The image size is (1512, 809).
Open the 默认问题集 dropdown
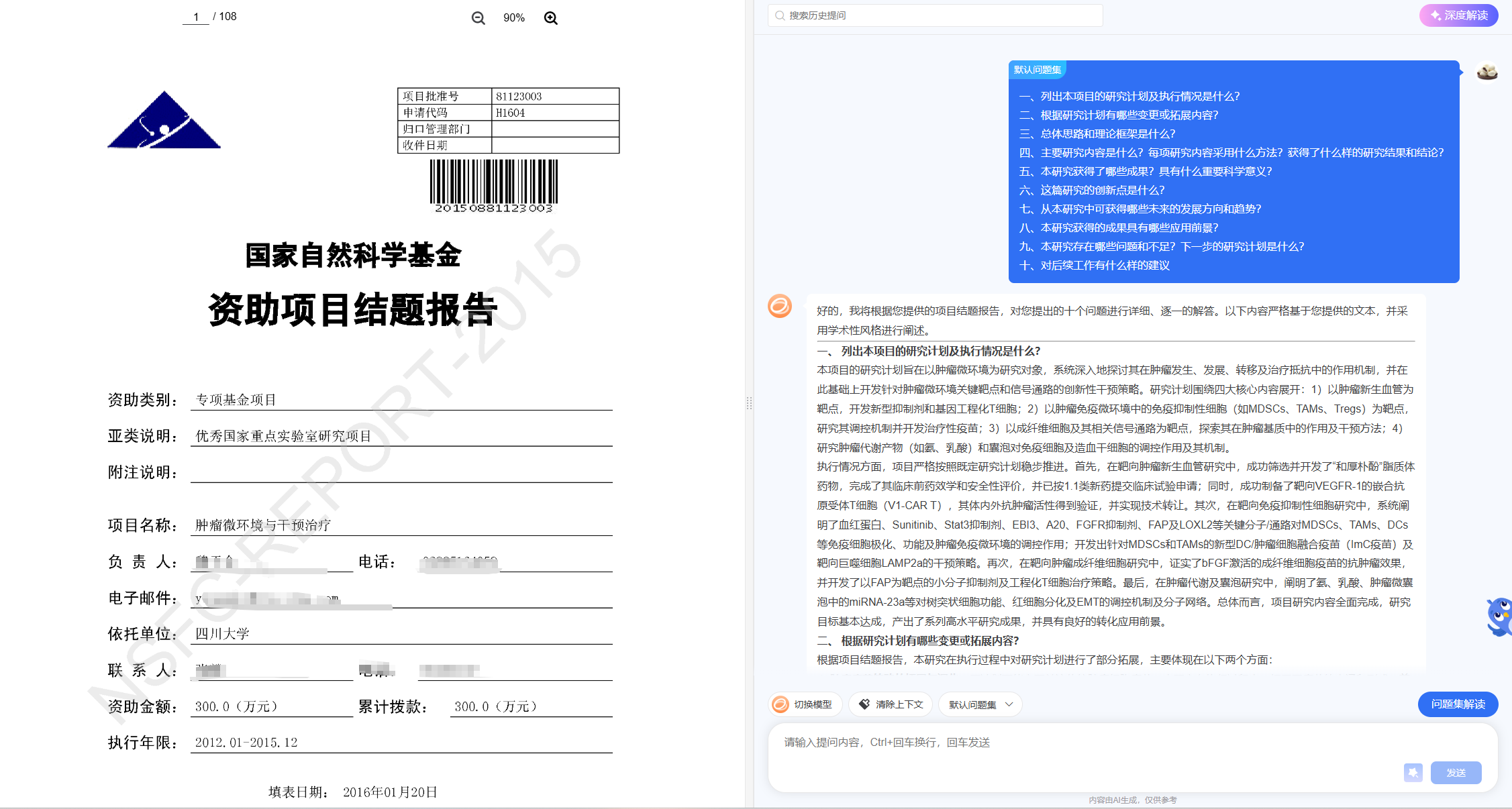click(x=980, y=704)
